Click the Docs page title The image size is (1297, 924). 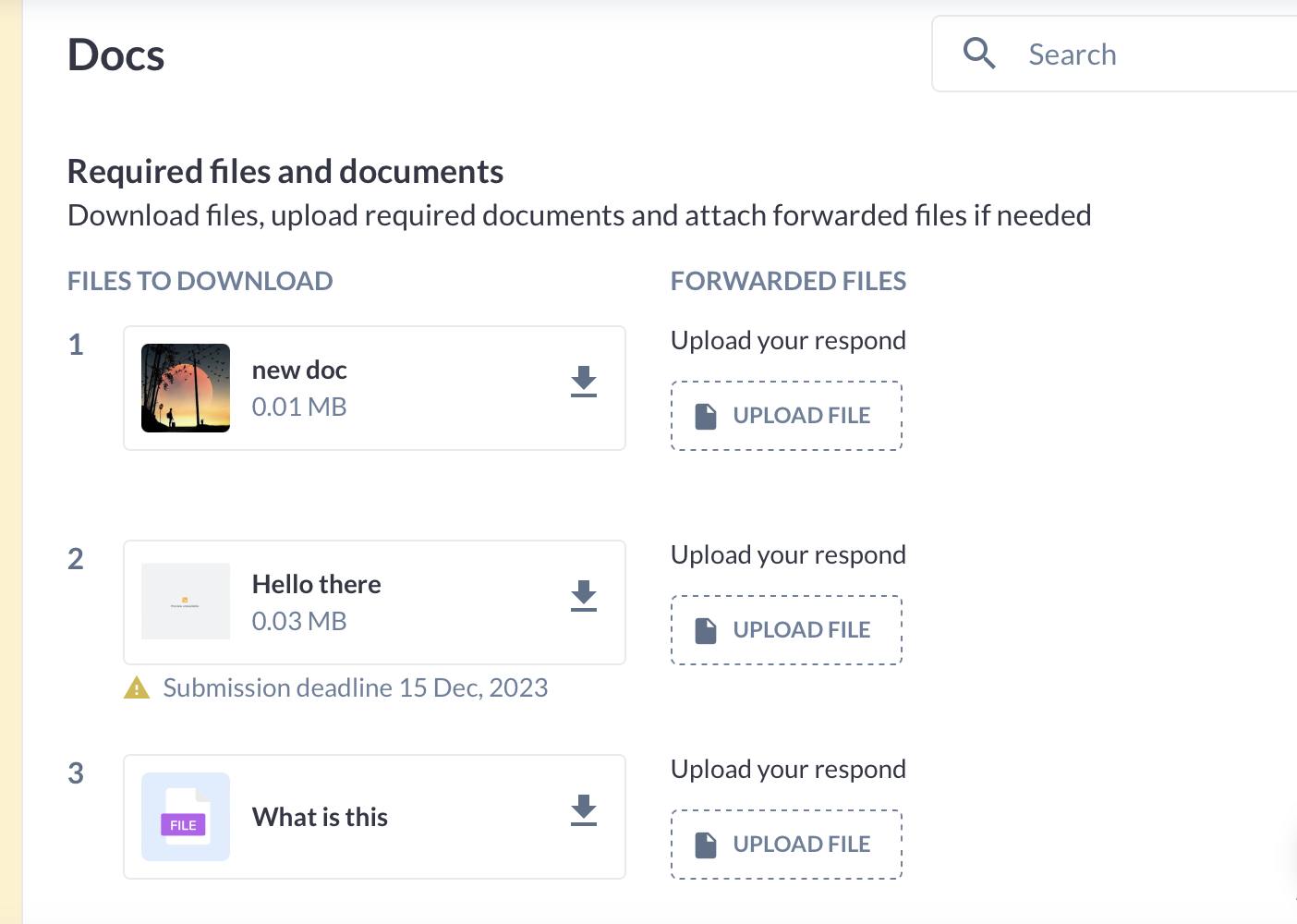click(x=116, y=55)
